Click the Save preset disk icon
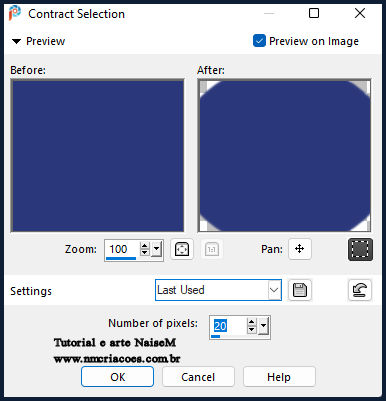The image size is (386, 401). 300,290
